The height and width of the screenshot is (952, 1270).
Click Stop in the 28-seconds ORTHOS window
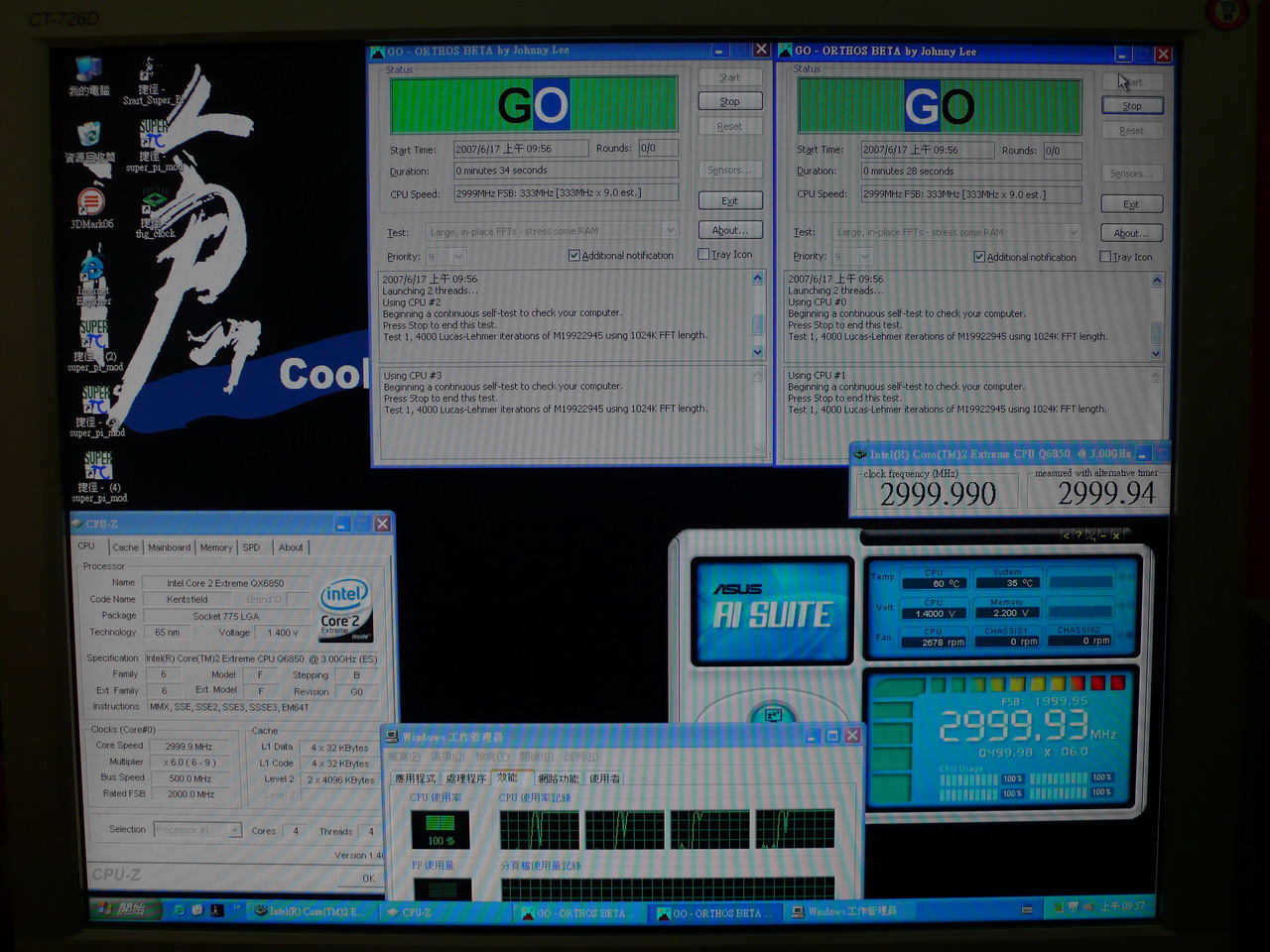pyautogui.click(x=1132, y=106)
